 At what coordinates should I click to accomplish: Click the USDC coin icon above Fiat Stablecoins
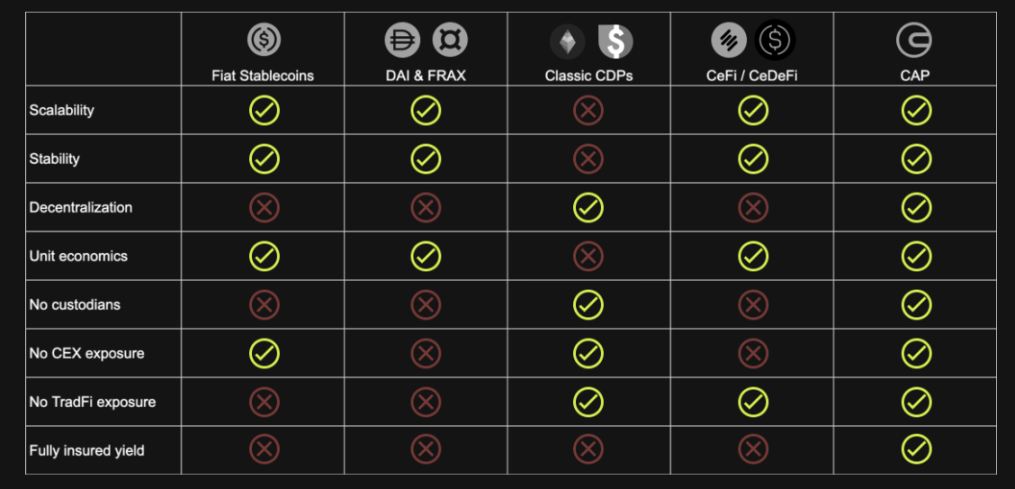pos(264,40)
